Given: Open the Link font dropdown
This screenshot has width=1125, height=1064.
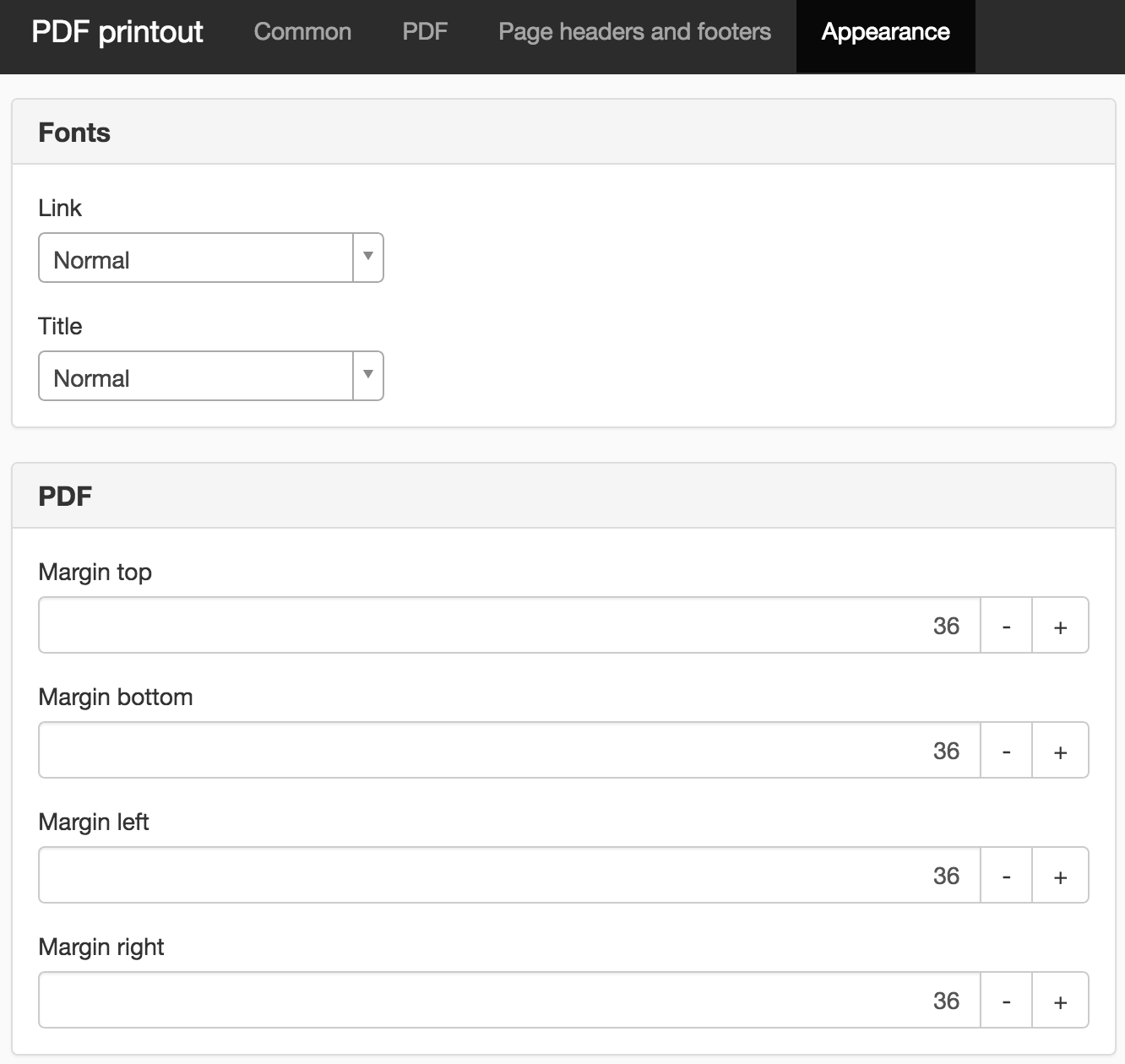Looking at the screenshot, I should tap(211, 258).
